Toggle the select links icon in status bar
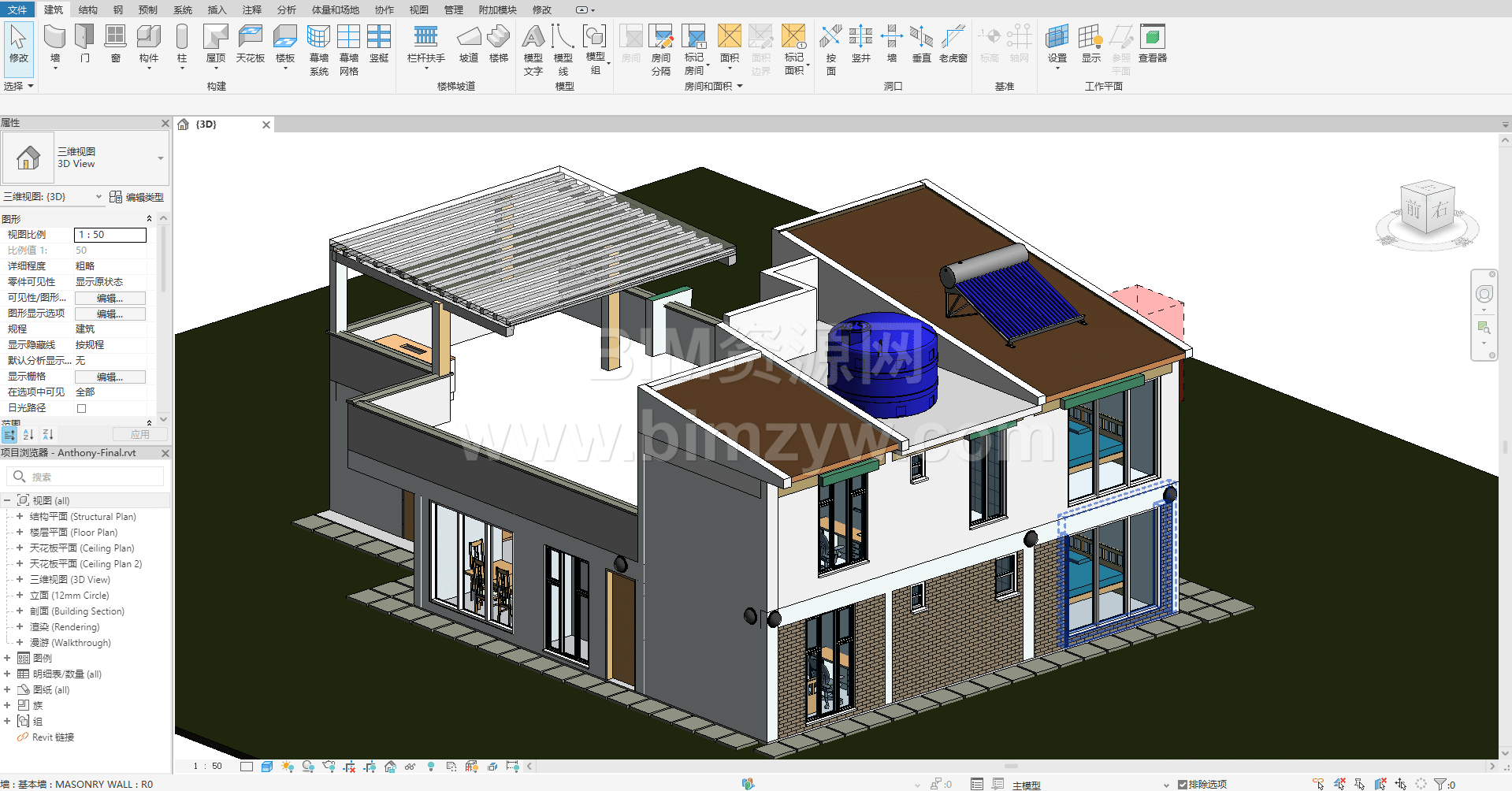1512x791 pixels. point(1318,784)
